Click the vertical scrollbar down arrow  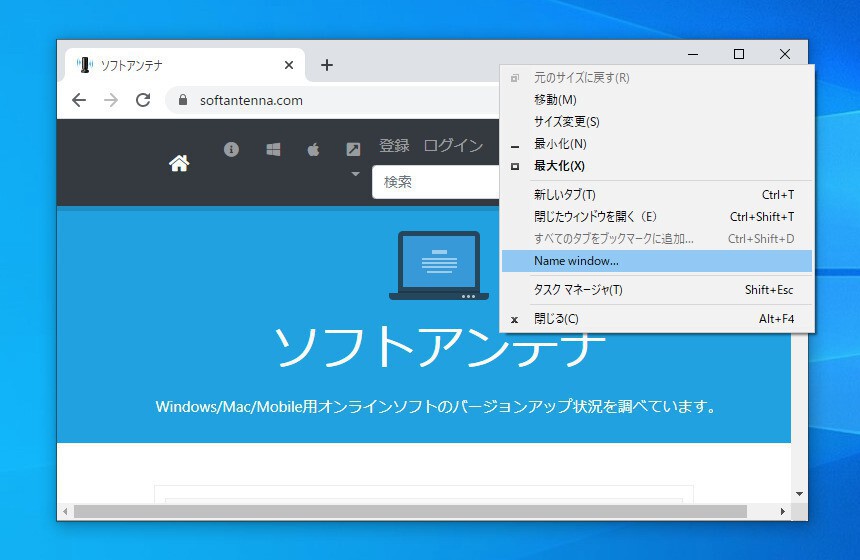click(x=800, y=494)
